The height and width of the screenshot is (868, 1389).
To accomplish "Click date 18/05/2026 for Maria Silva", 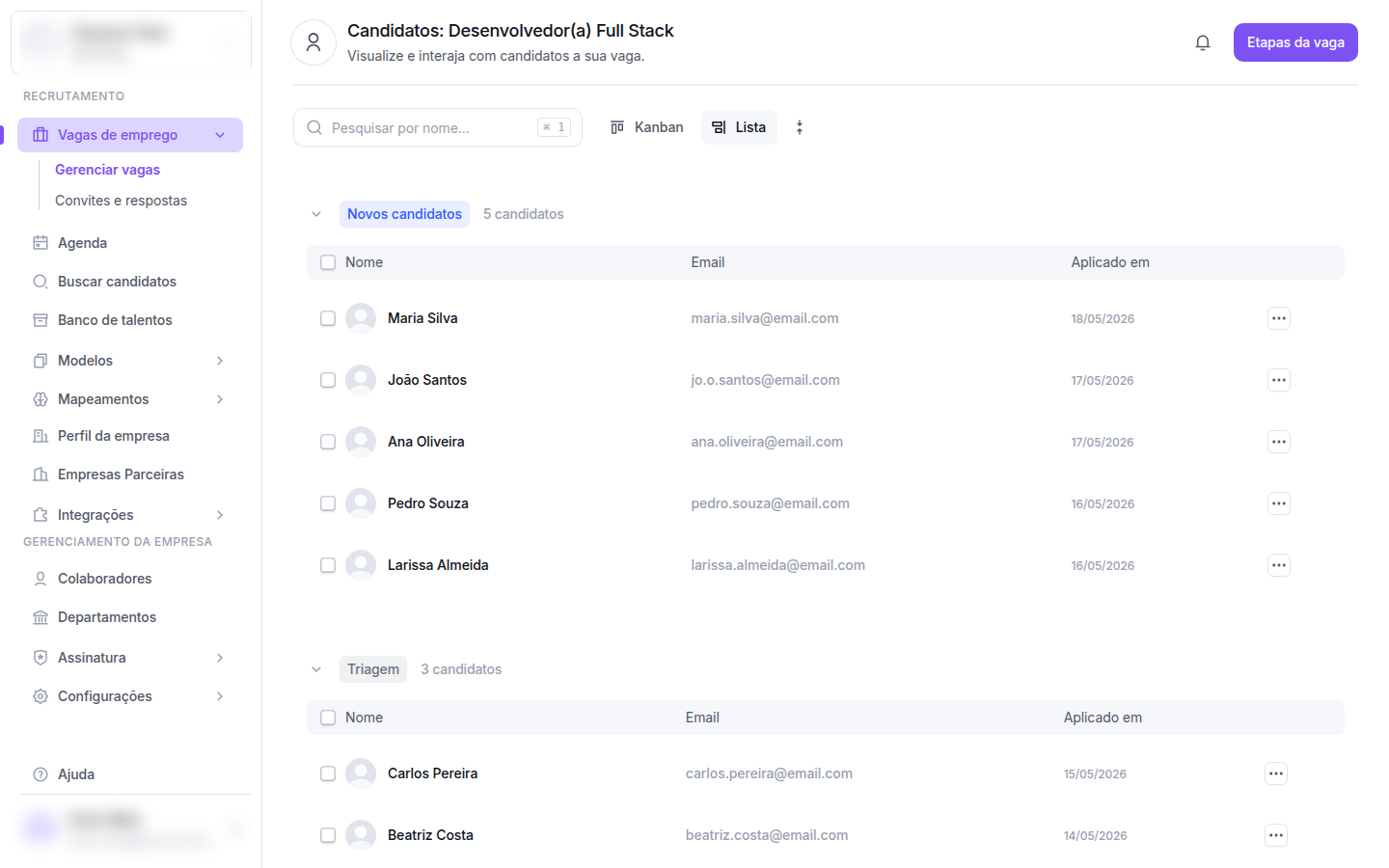I will [x=1103, y=318].
